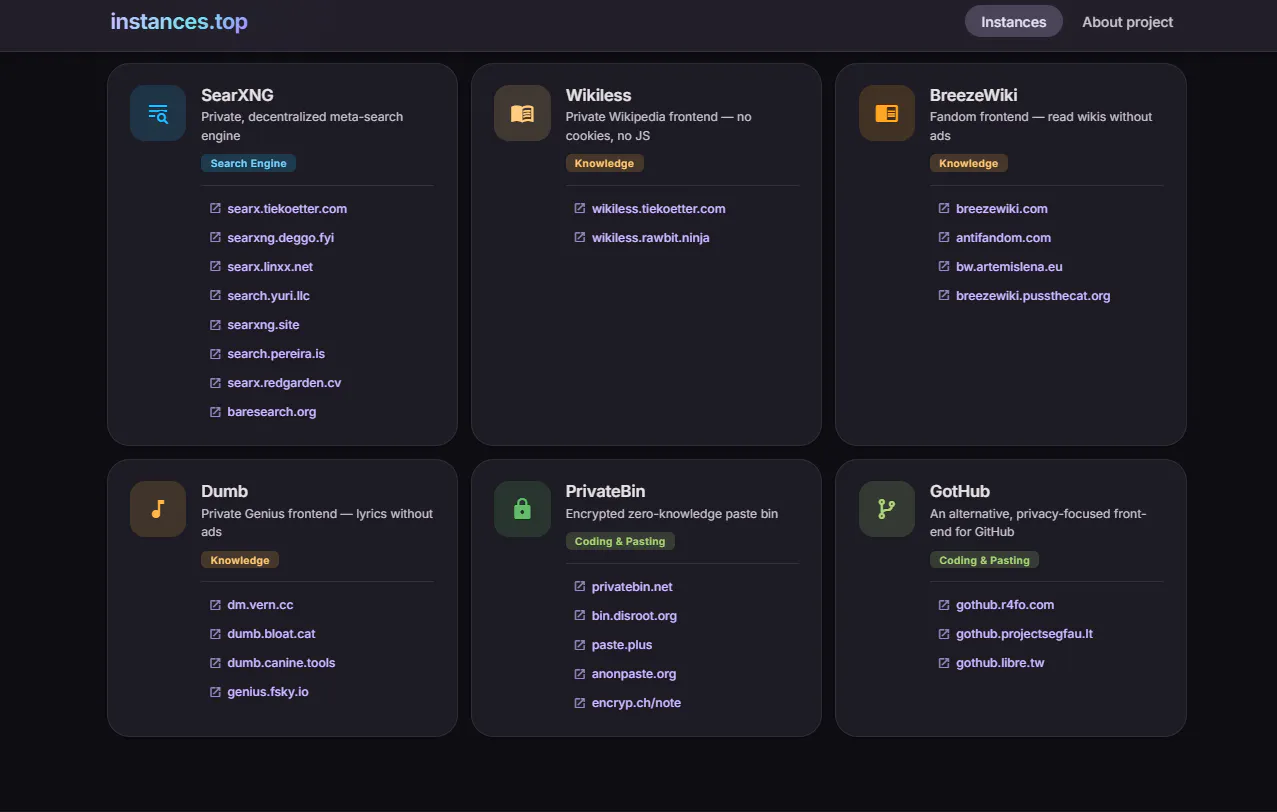Click external link icon beside searx.linxx.net
Screen dimensions: 1277x812
point(215,267)
